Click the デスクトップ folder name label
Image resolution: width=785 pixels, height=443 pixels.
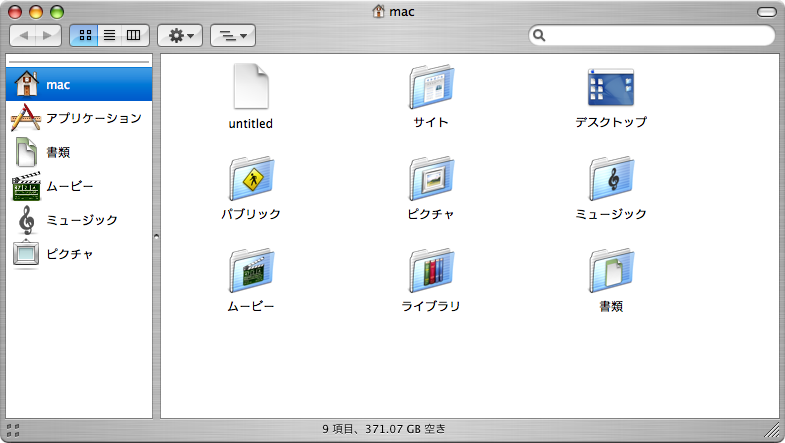coord(611,122)
